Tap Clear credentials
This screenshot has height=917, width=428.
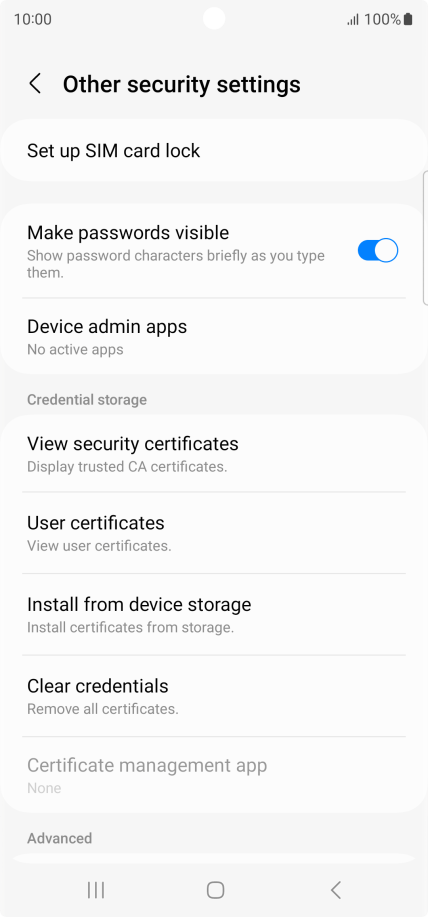coord(214,696)
